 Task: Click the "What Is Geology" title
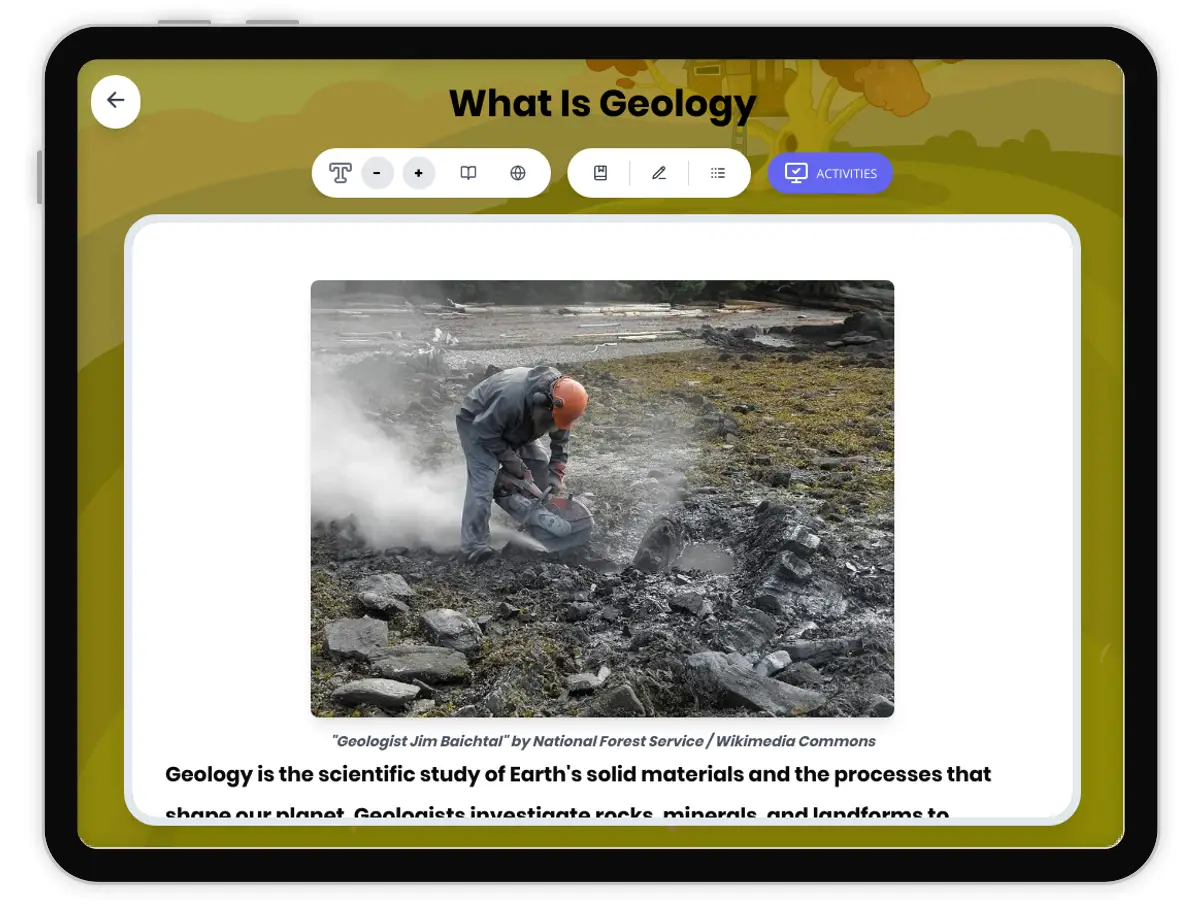pos(602,103)
